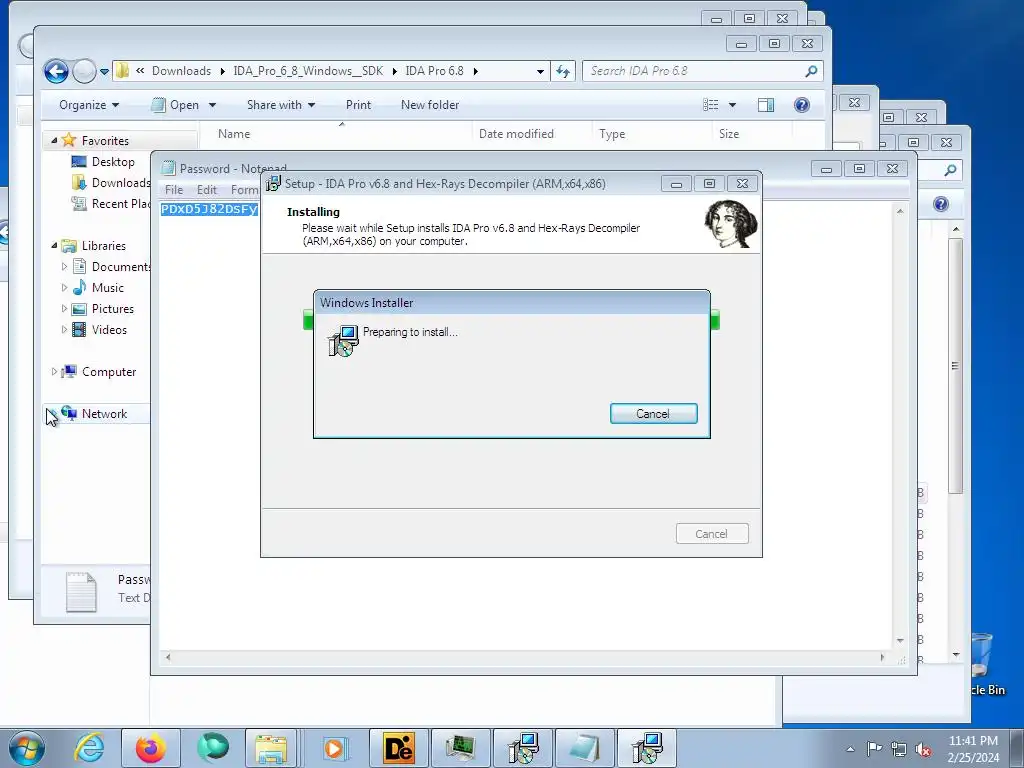This screenshot has height=768, width=1024.
Task: Open the Edit menu in Notepad
Action: click(206, 189)
